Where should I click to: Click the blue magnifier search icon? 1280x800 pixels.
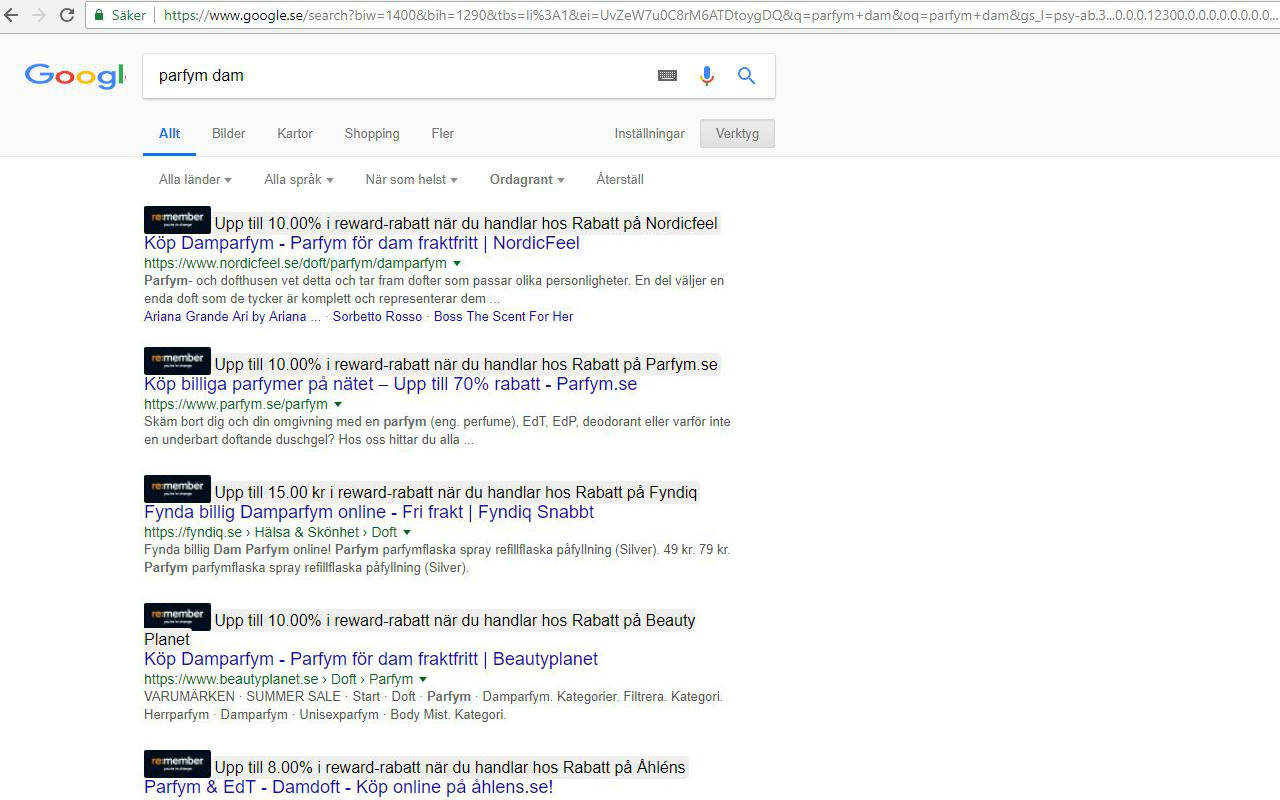[x=746, y=76]
